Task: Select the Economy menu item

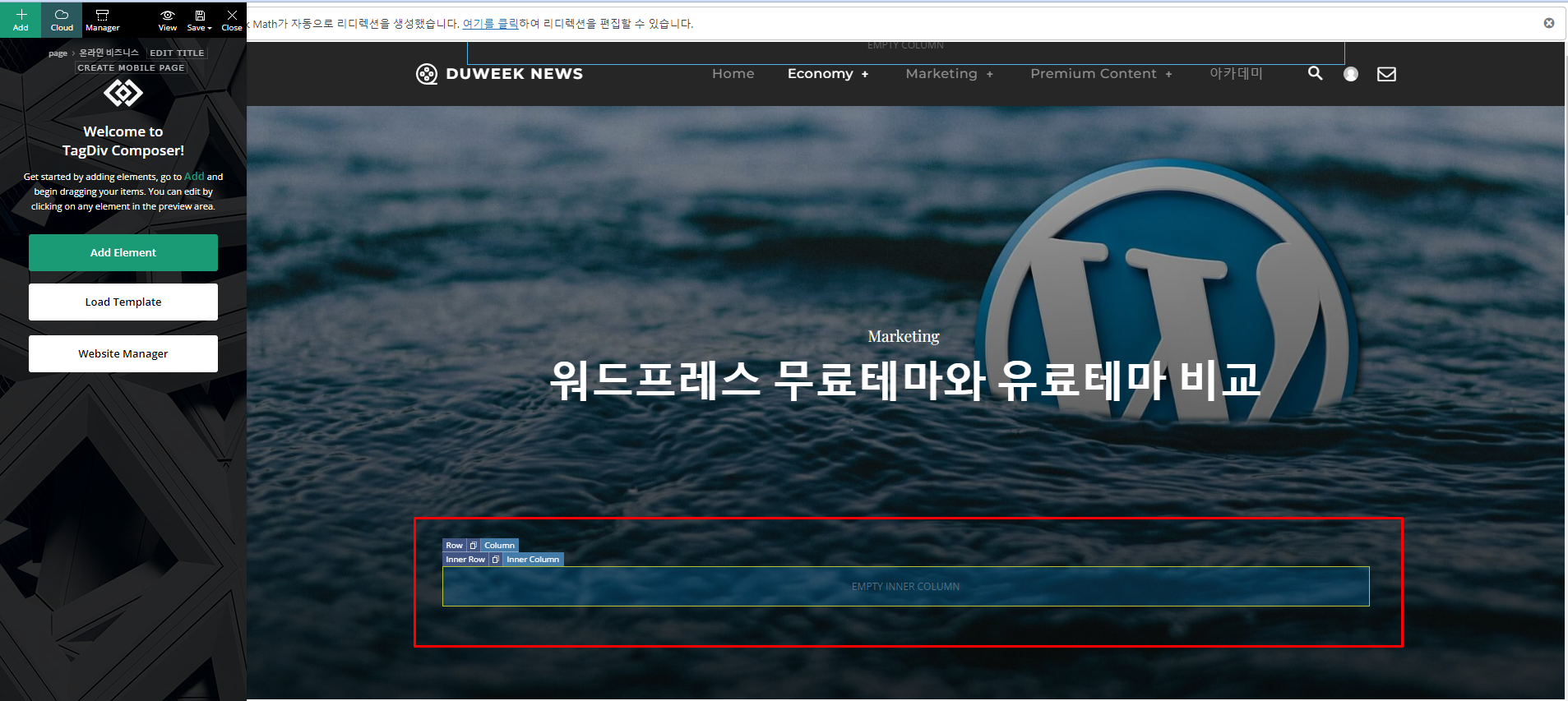Action: pyautogui.click(x=821, y=74)
